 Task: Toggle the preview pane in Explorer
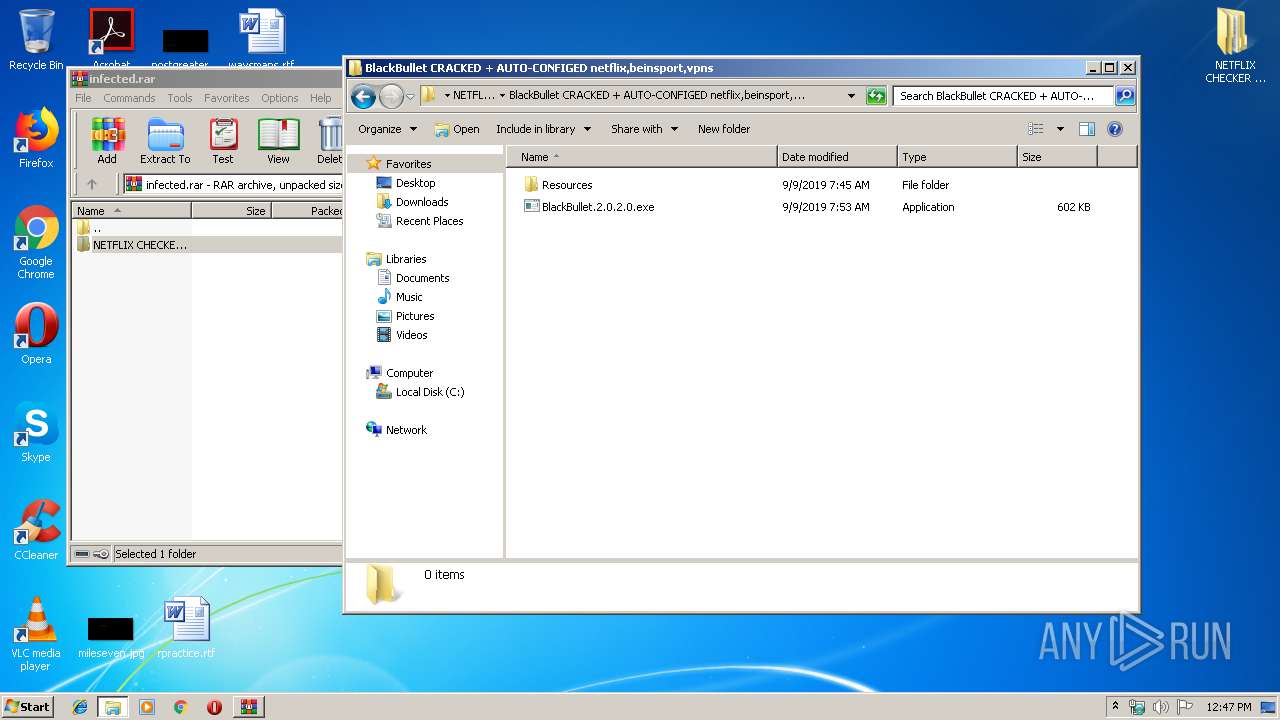[1087, 129]
